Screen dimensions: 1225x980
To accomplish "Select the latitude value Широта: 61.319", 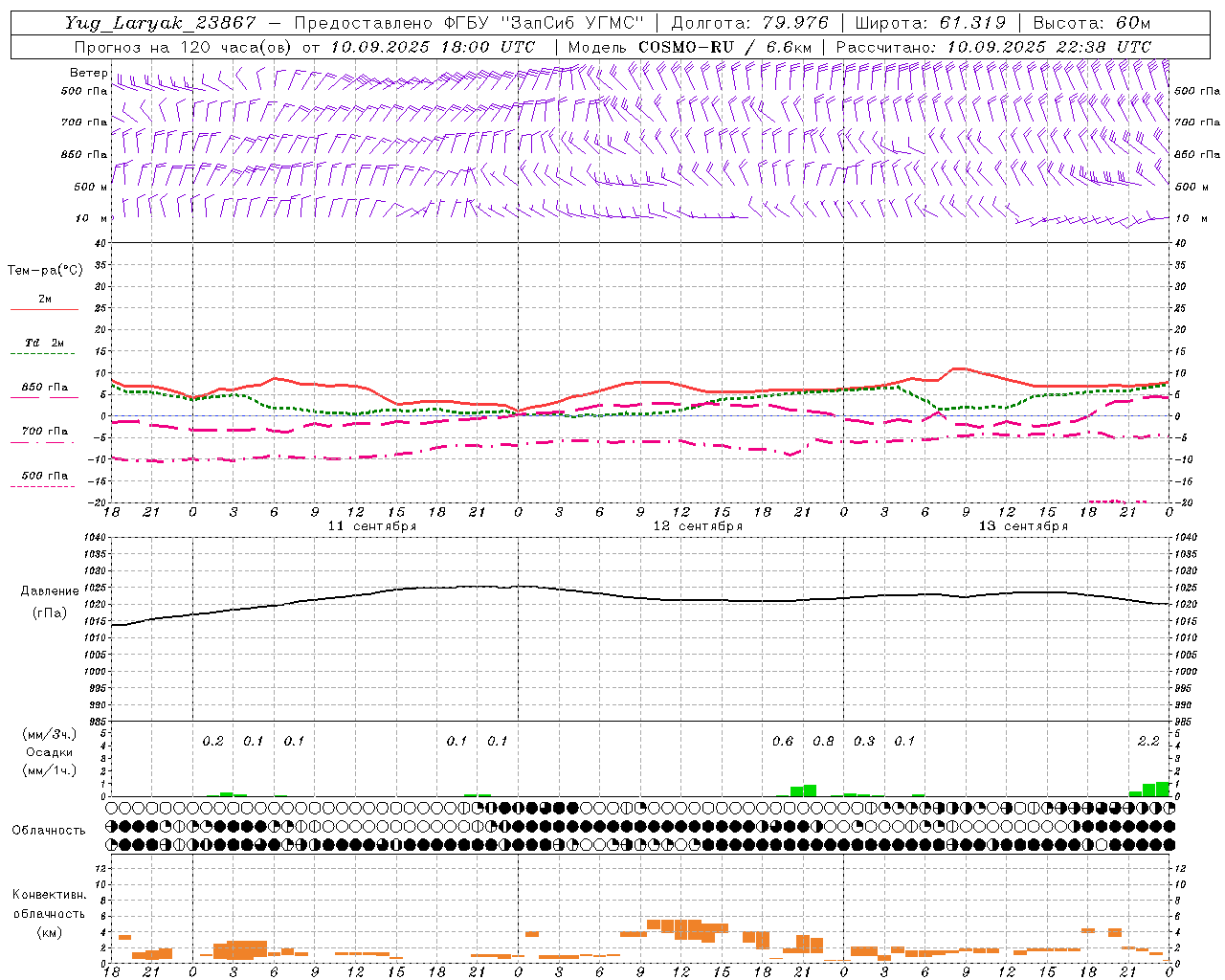I will (x=930, y=23).
